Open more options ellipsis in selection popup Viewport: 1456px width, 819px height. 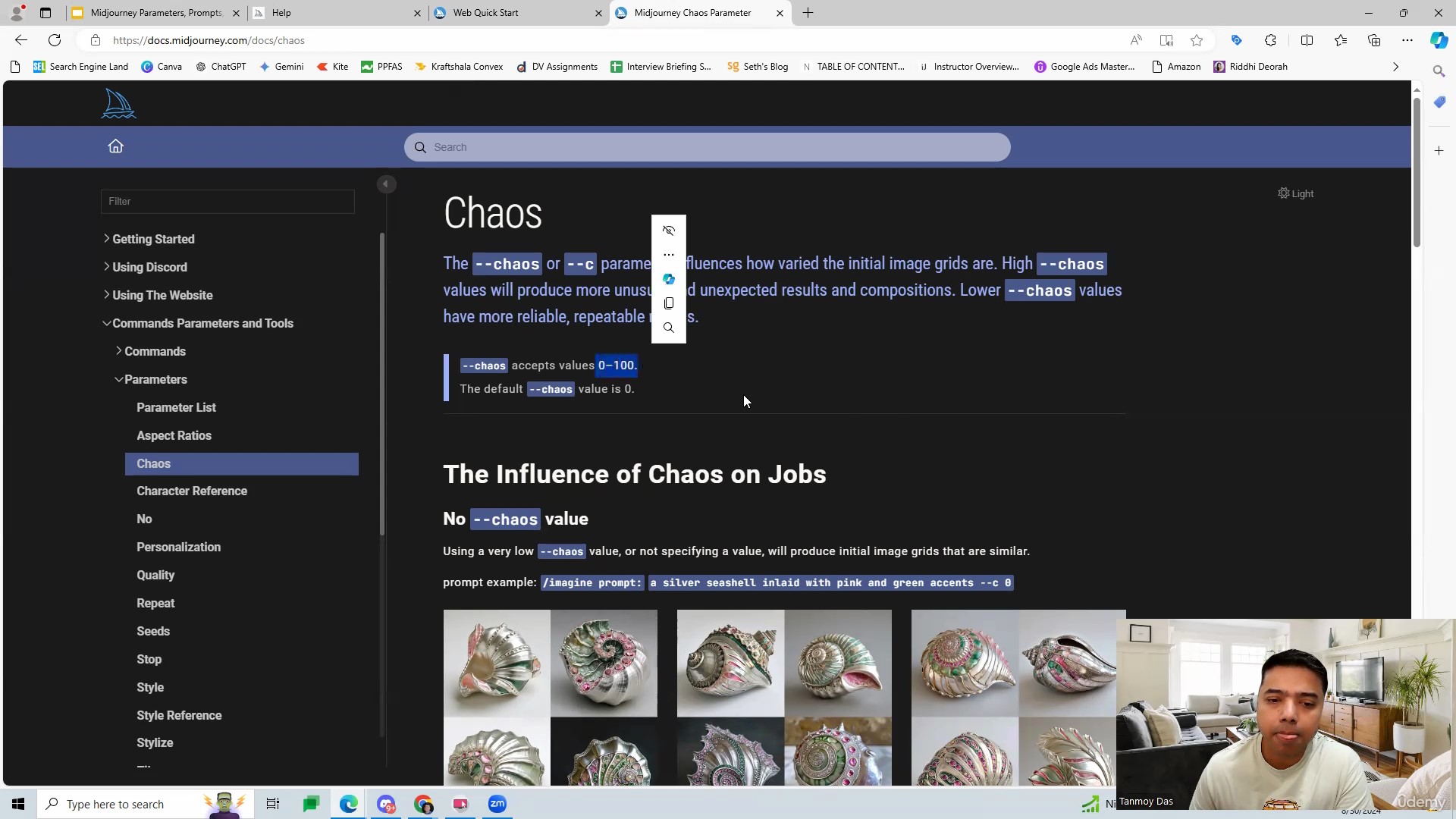click(668, 255)
